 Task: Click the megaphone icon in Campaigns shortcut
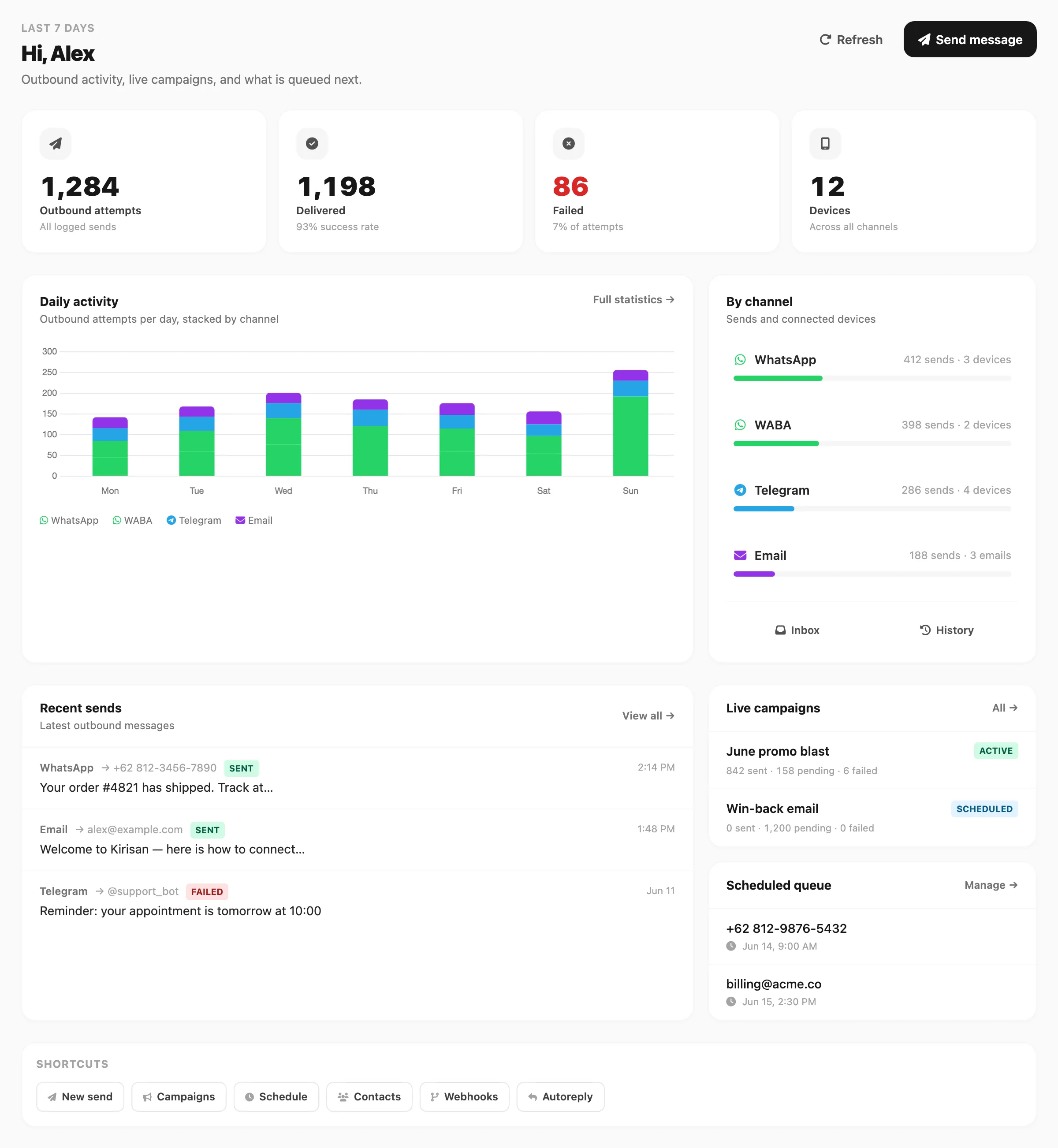147,1097
